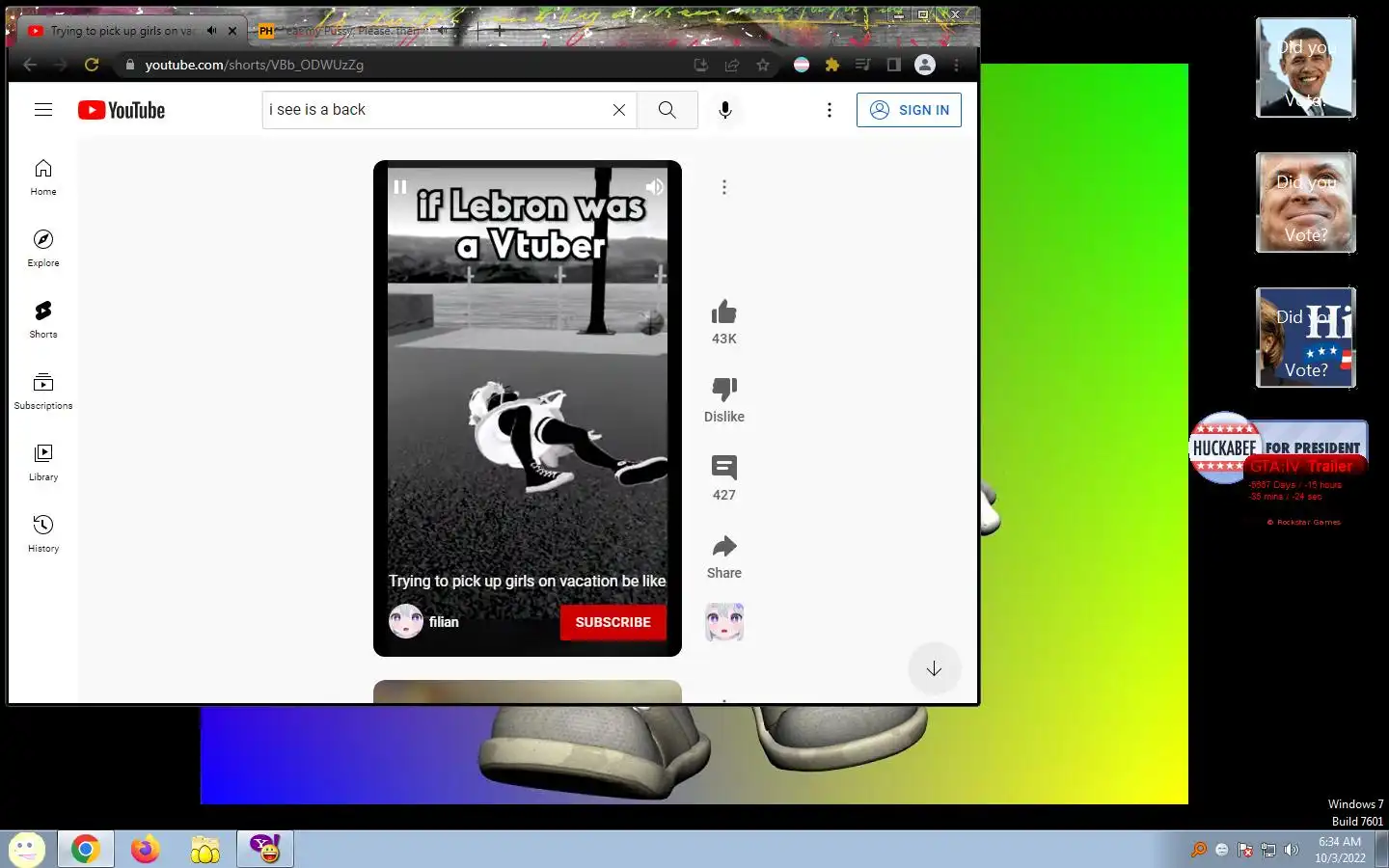Image resolution: width=1389 pixels, height=868 pixels.
Task: Open Chrome Extensions puzzle menu
Action: pyautogui.click(x=832, y=65)
